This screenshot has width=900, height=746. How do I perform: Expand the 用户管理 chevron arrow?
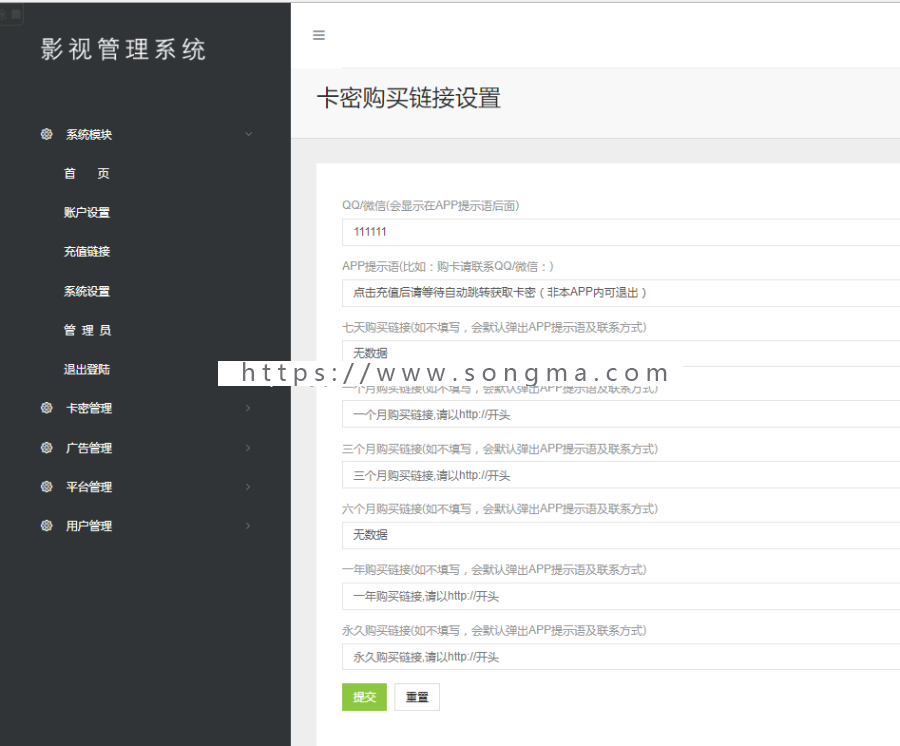pyautogui.click(x=249, y=526)
